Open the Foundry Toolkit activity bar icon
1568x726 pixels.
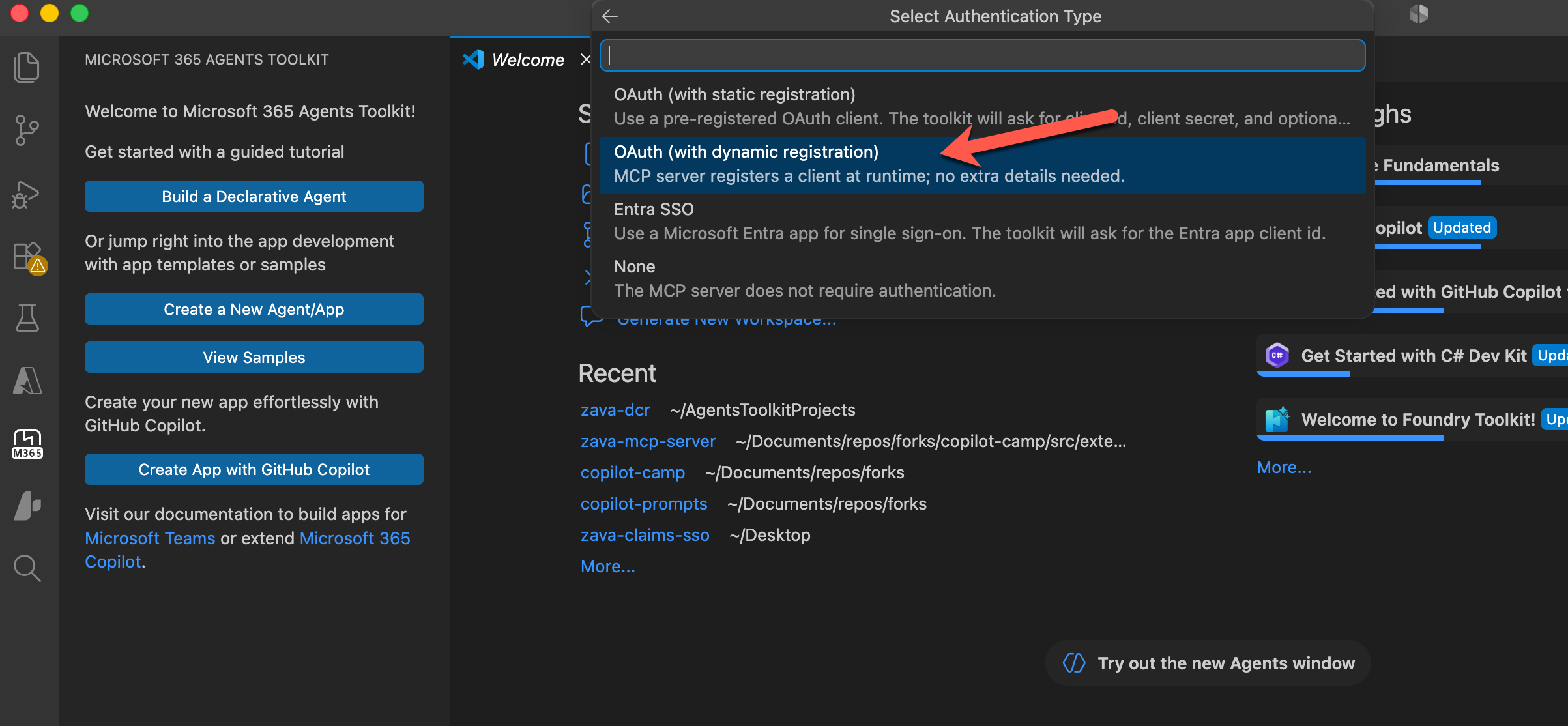click(27, 506)
